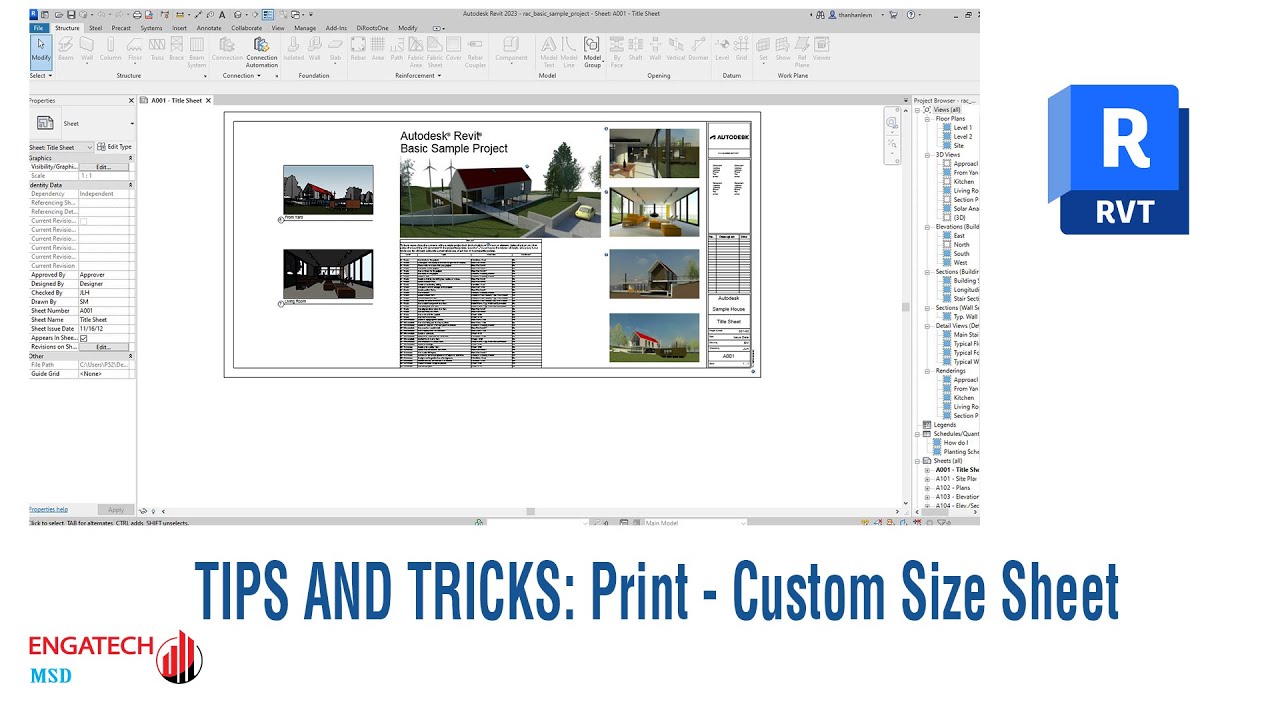
Task: Click the Print icon in quick access toolbar
Action: [x=136, y=16]
